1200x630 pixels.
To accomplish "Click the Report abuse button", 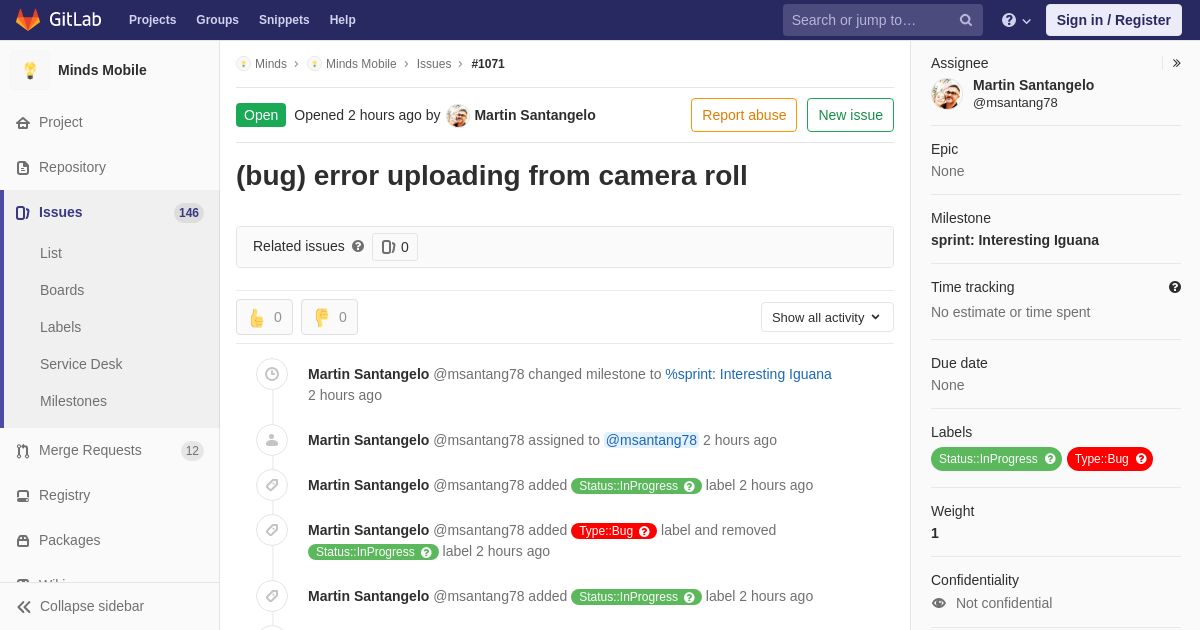I will [x=744, y=115].
